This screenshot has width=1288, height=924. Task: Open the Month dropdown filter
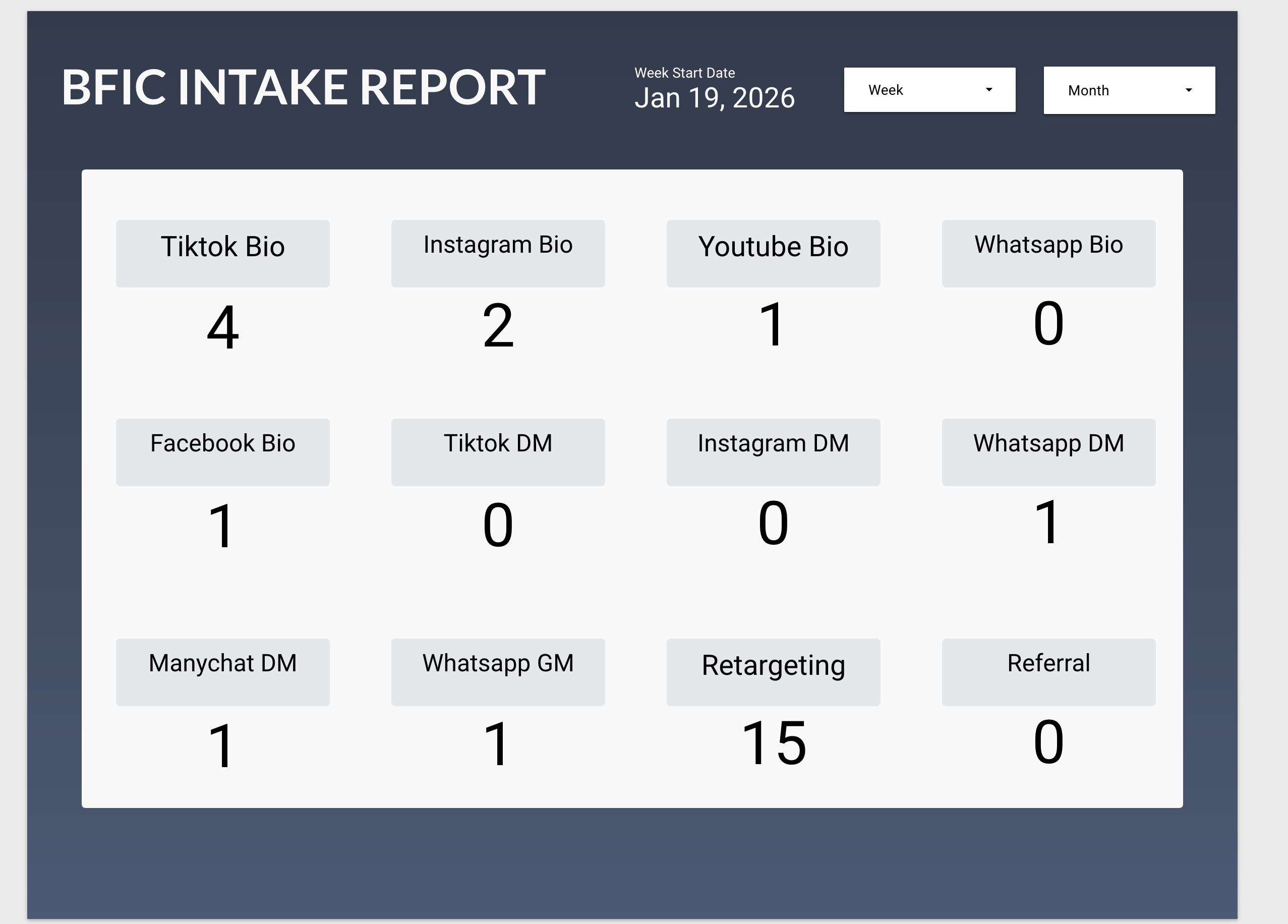(x=1129, y=90)
